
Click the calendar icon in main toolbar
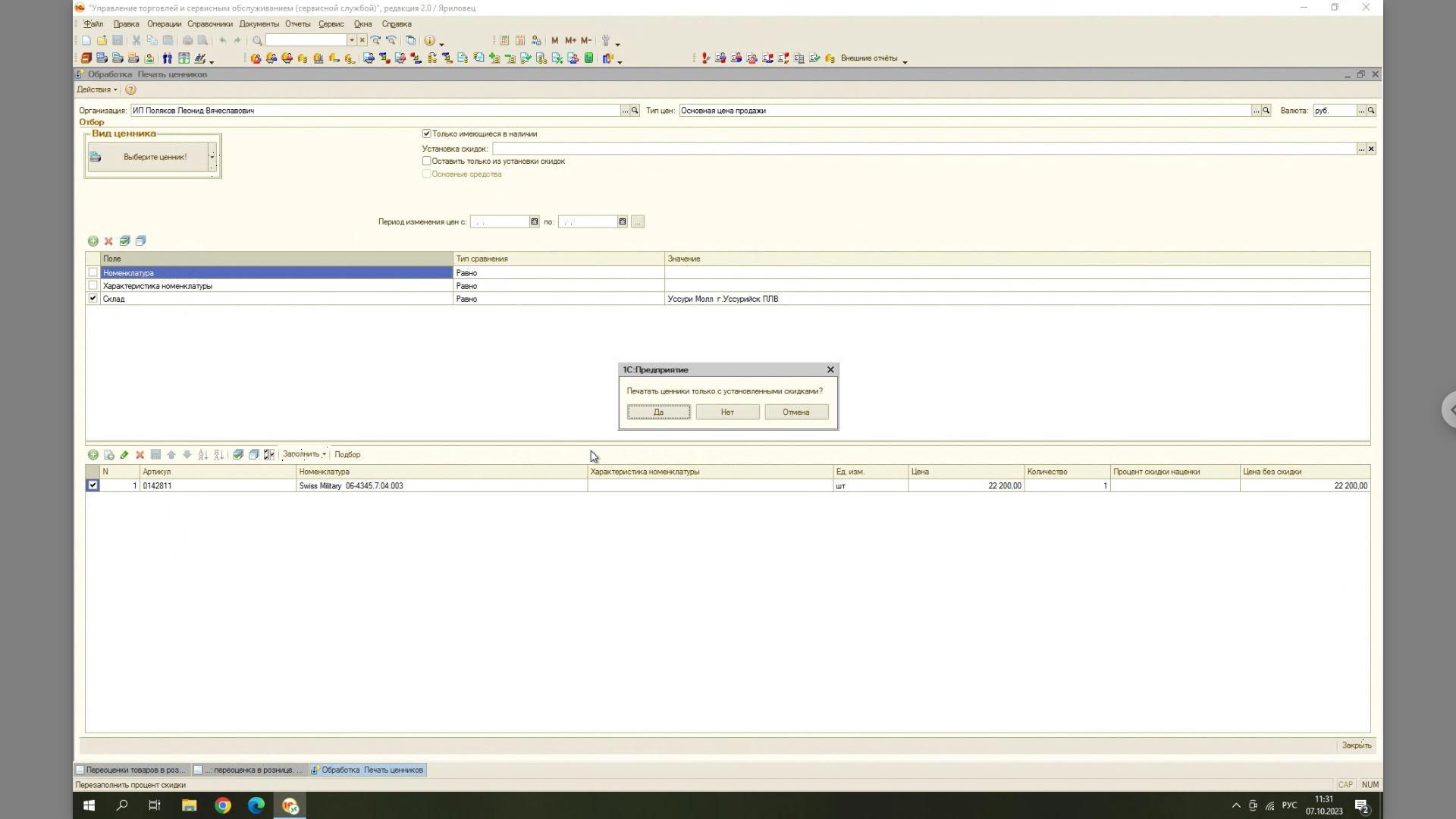tap(520, 41)
